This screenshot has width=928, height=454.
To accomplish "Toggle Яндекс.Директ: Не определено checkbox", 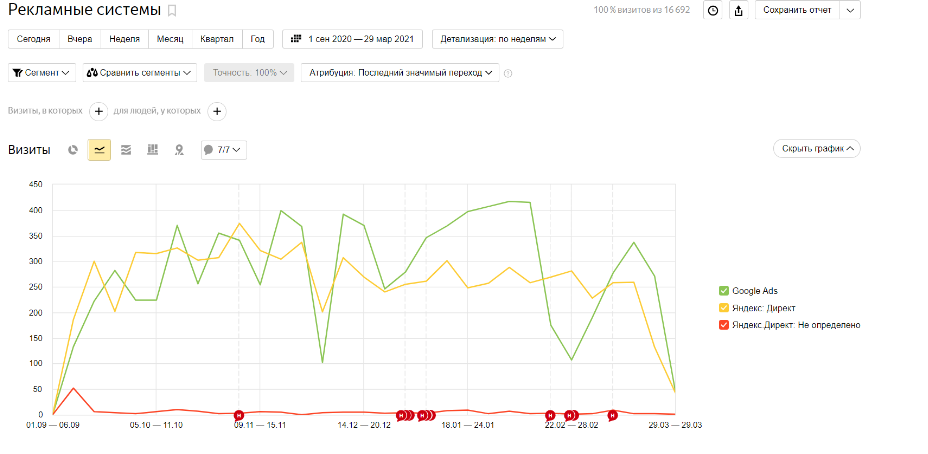I will [x=723, y=325].
